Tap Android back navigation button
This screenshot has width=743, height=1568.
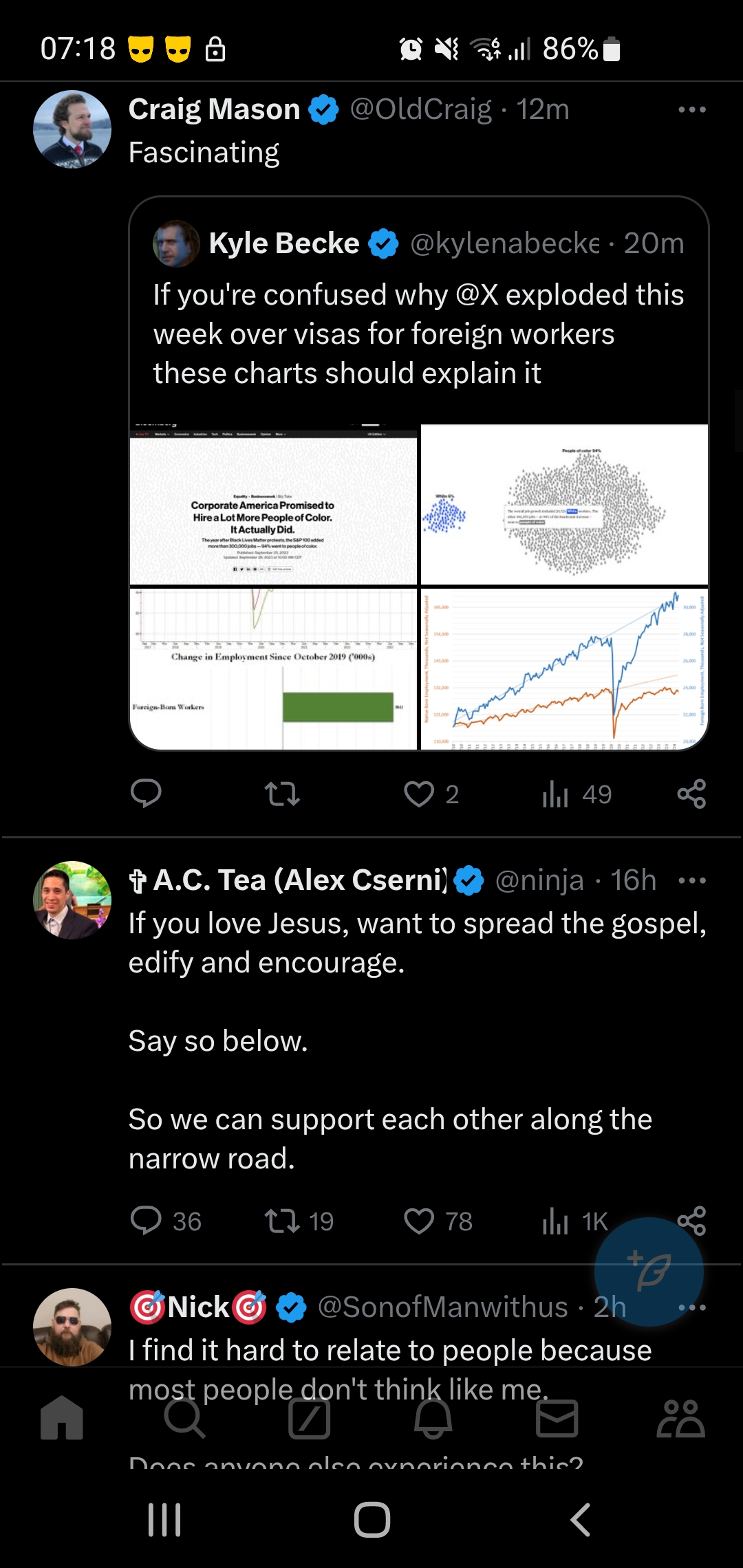tap(580, 1519)
